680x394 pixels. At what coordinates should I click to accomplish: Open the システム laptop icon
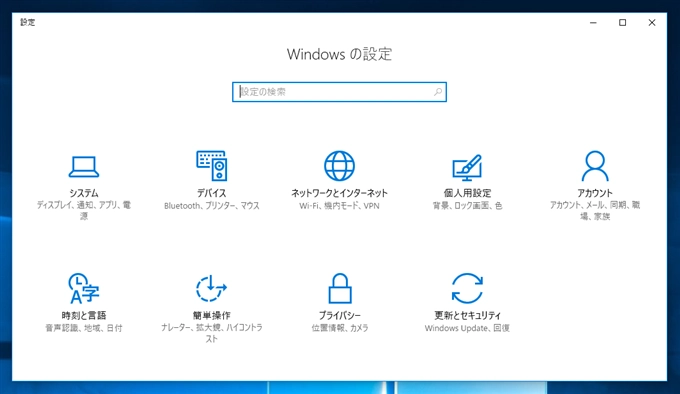84,167
